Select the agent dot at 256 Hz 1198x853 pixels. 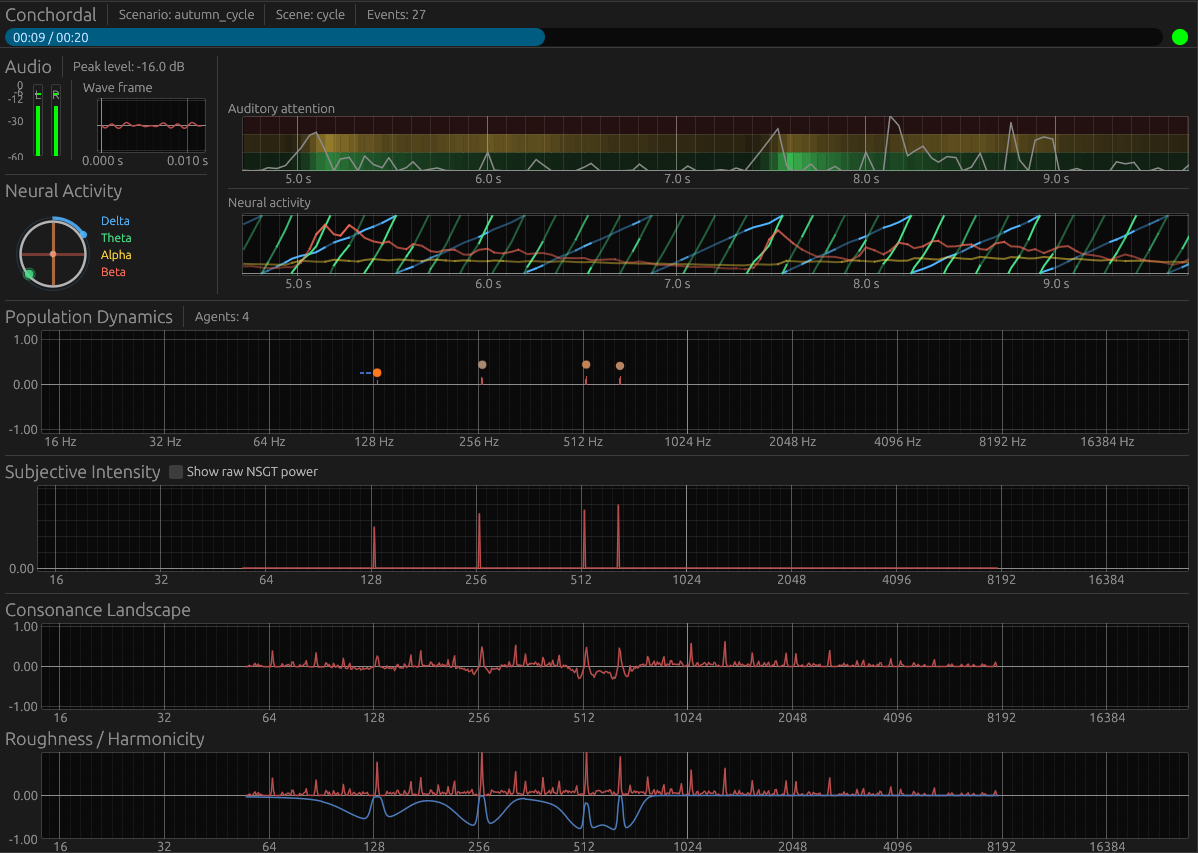(x=482, y=365)
